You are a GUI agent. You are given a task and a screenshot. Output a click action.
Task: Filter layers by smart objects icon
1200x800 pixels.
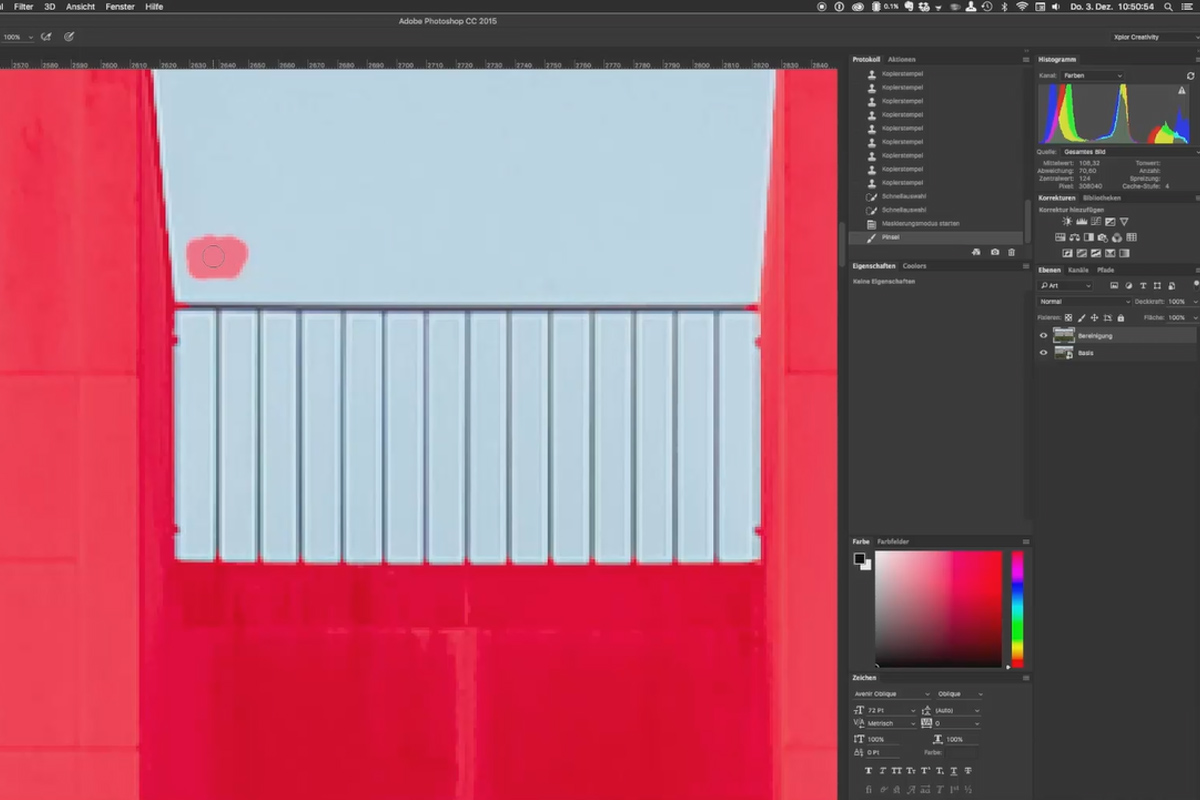(1171, 286)
